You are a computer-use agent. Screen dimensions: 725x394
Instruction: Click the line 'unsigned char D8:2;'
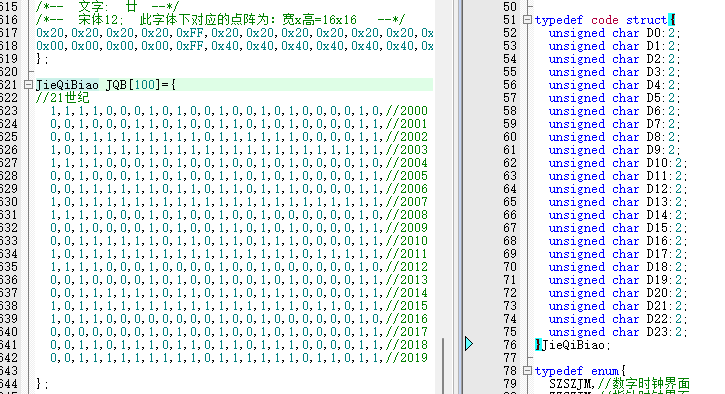pyautogui.click(x=614, y=137)
